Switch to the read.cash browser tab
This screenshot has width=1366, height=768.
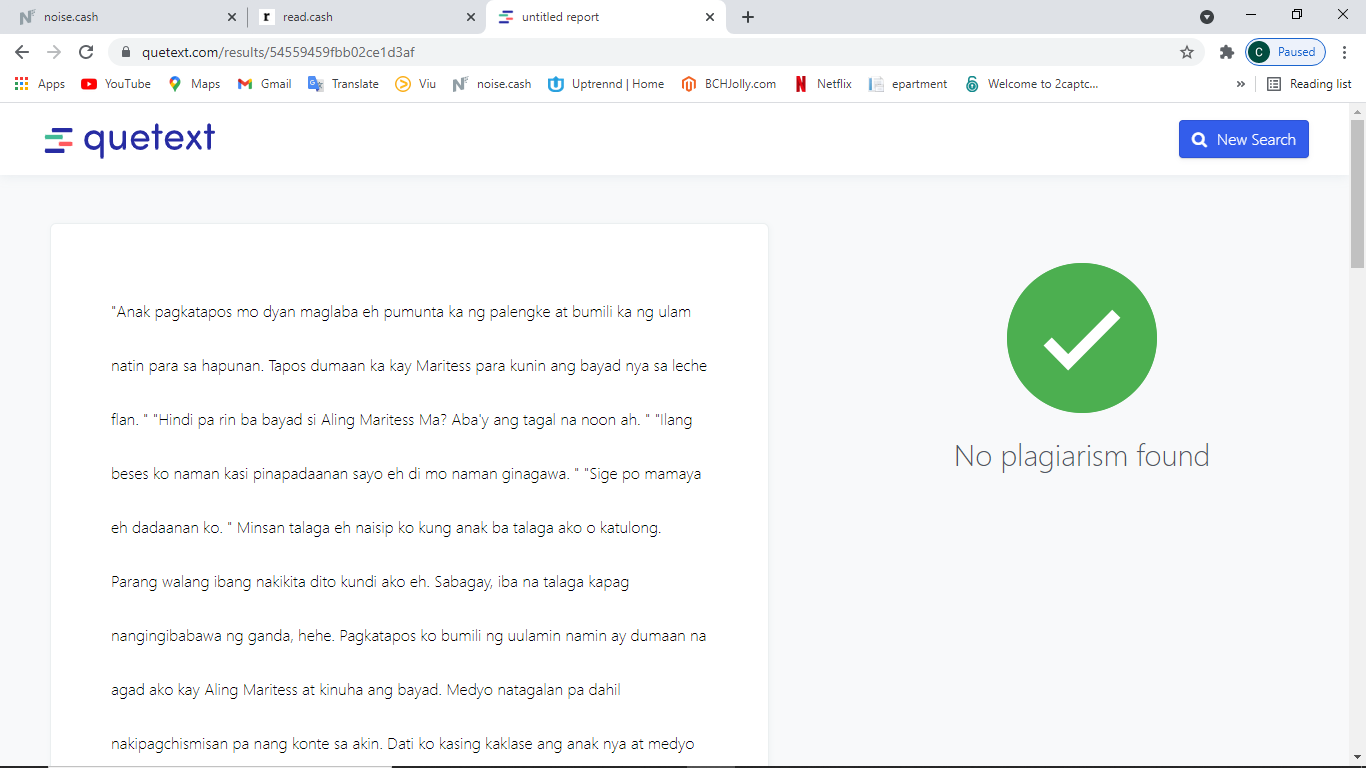click(x=366, y=17)
